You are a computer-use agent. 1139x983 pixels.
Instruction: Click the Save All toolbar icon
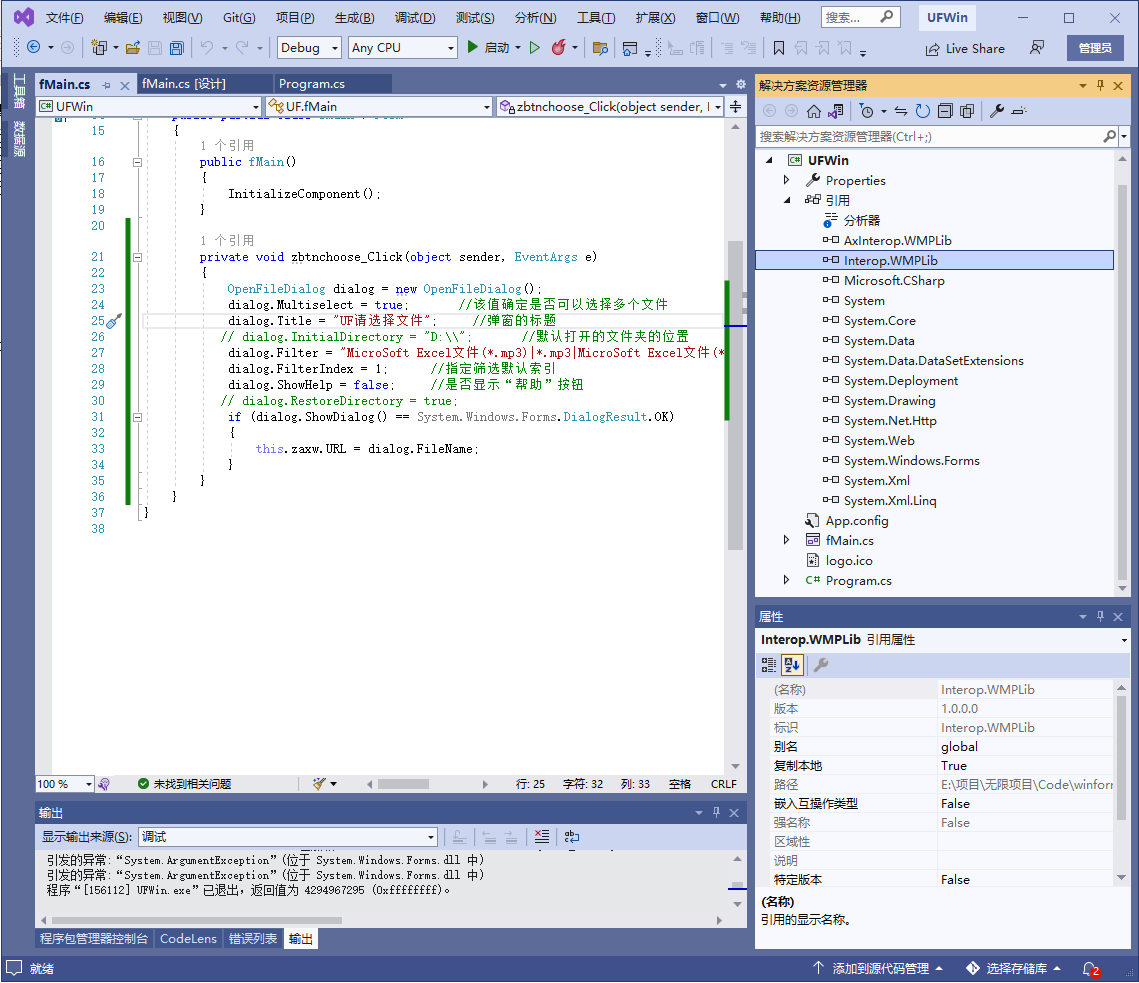coord(177,48)
